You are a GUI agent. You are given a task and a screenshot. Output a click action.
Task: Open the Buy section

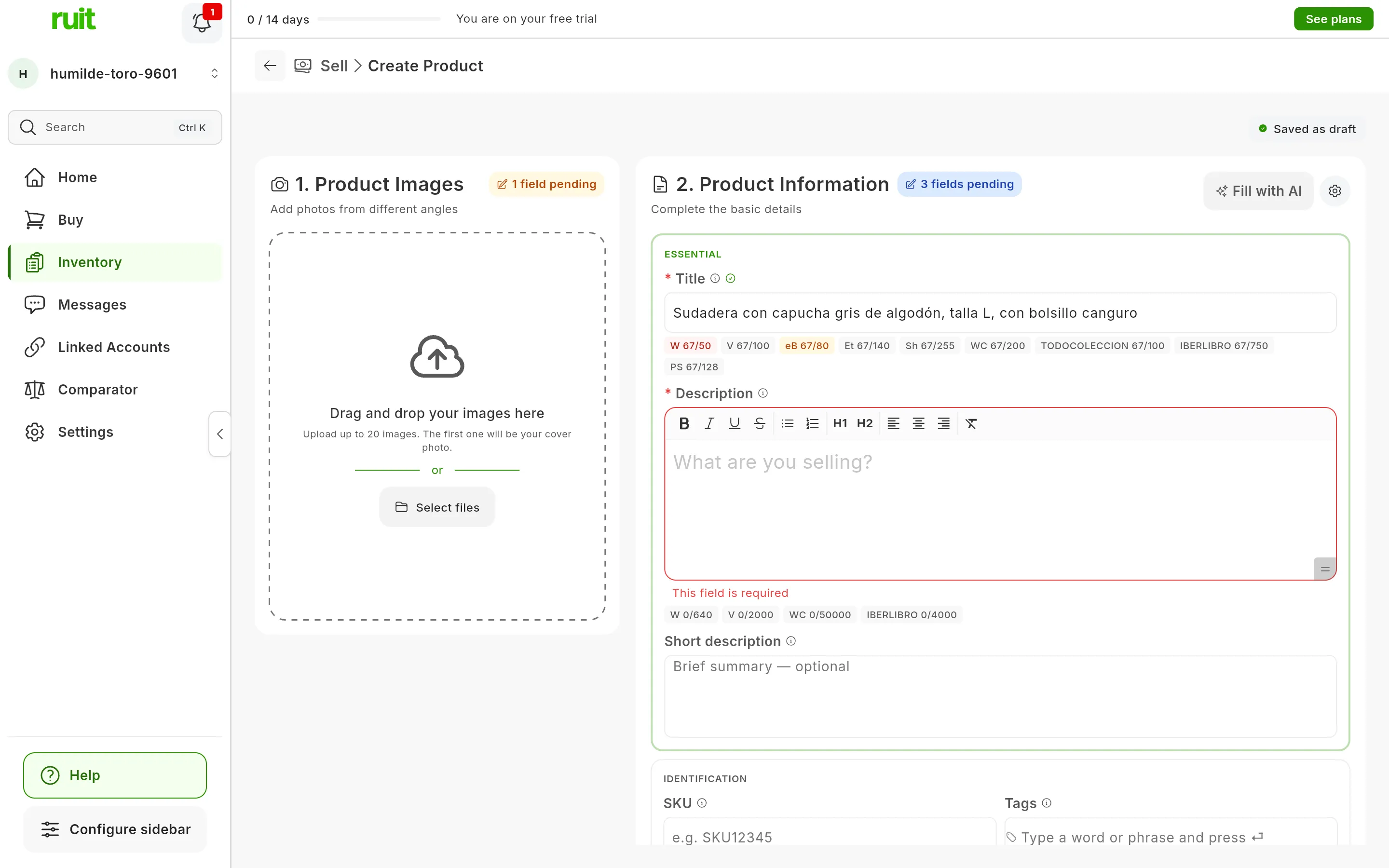[115, 220]
